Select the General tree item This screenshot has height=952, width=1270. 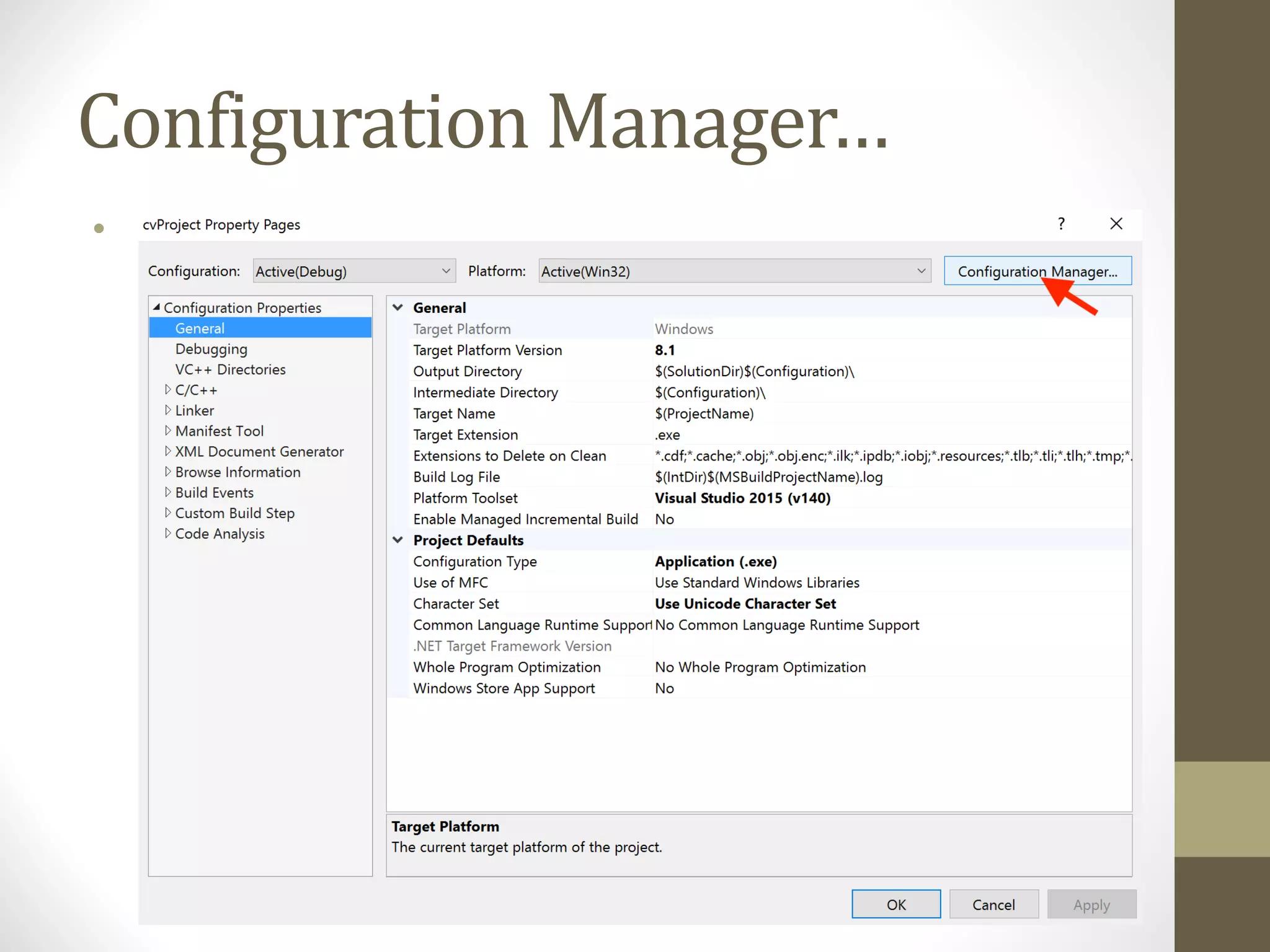pos(200,328)
